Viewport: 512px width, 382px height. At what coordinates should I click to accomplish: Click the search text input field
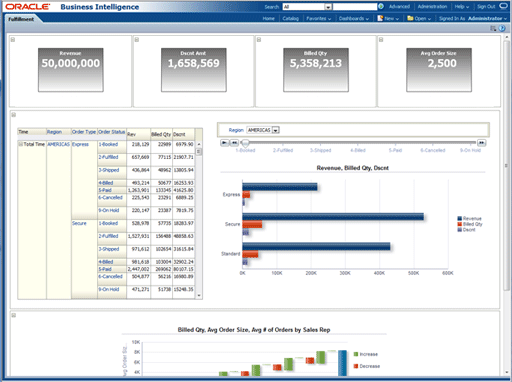tap(355, 7)
